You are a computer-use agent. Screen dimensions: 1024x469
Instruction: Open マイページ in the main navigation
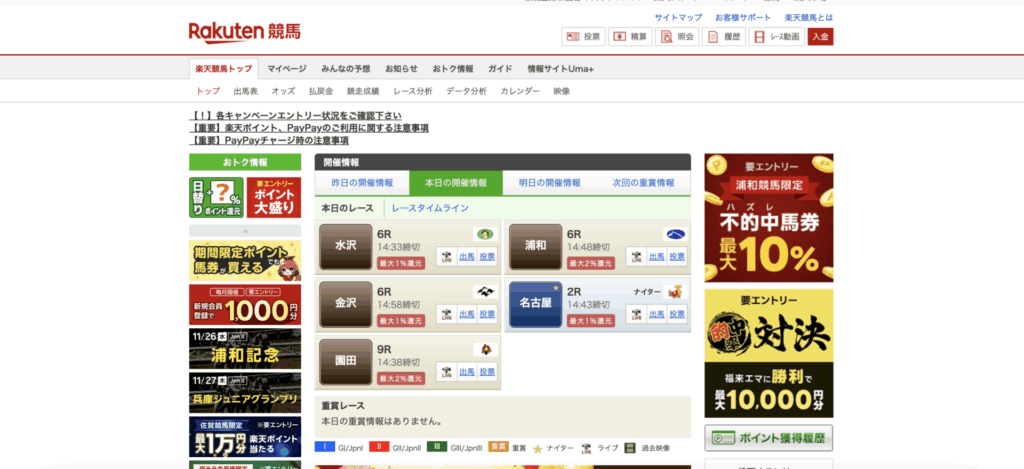pos(287,69)
